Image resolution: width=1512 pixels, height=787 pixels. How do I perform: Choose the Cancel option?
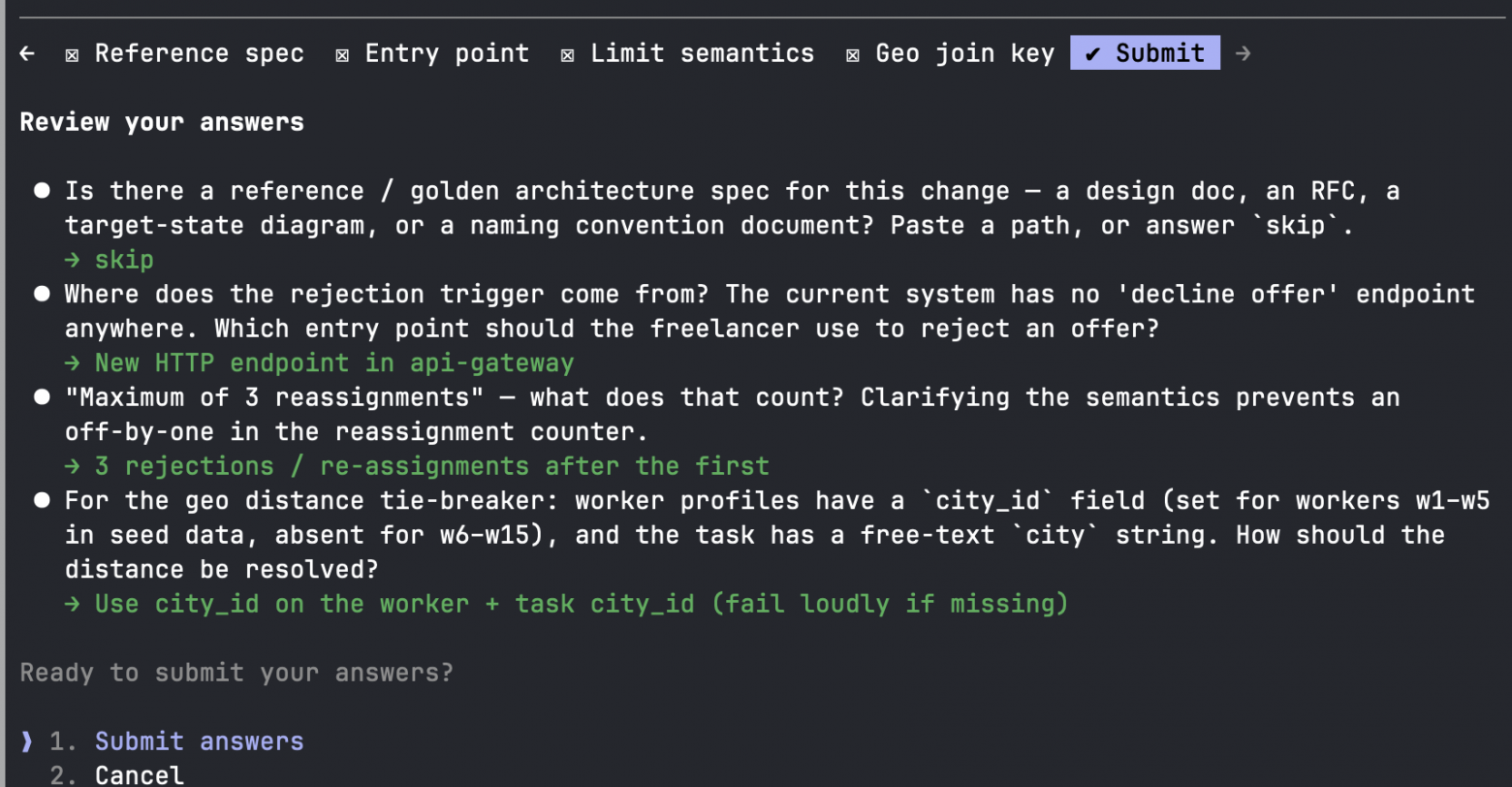(140, 775)
